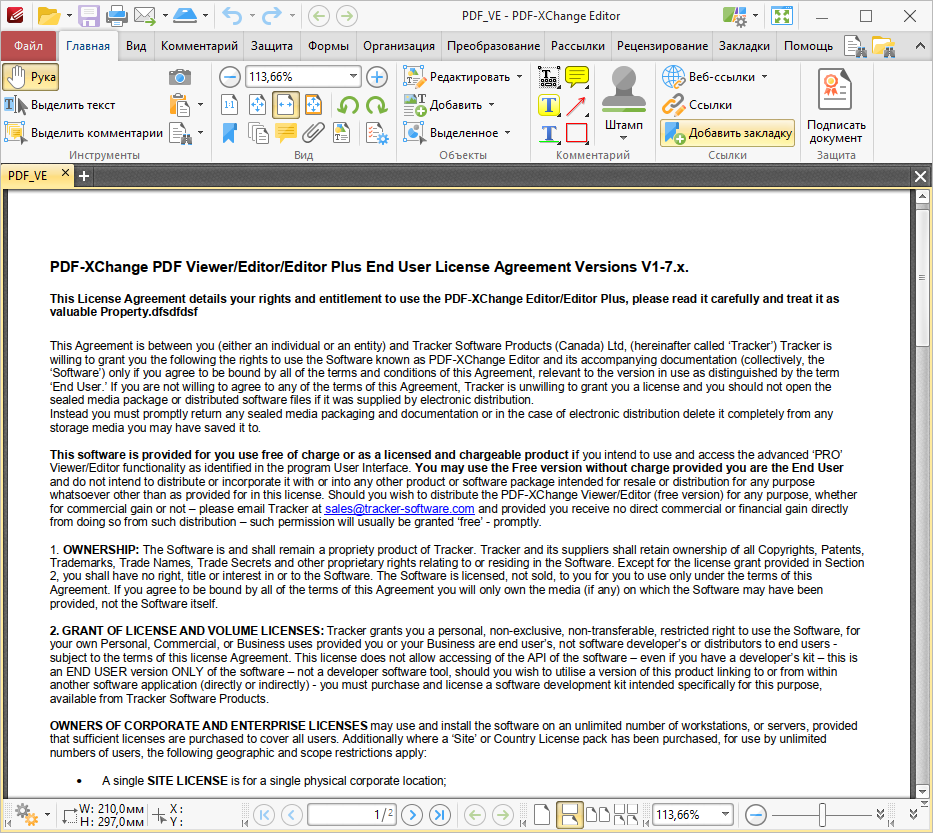This screenshot has height=833, width=933.
Task: Open the File (Файл) menu
Action: [28, 46]
